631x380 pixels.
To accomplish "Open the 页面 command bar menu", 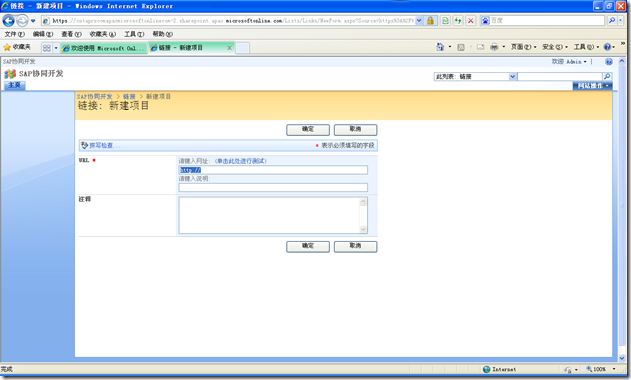I will click(x=523, y=47).
